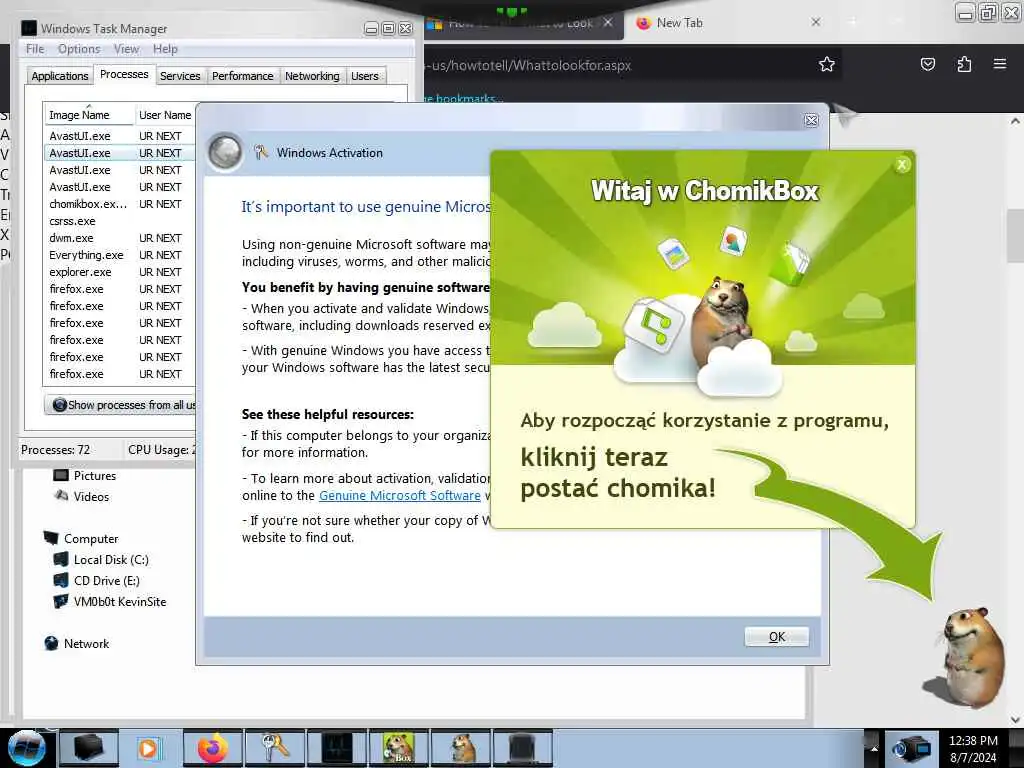Image resolution: width=1024 pixels, height=768 pixels.
Task: Click the back orb in Windows Activation
Action: point(225,152)
